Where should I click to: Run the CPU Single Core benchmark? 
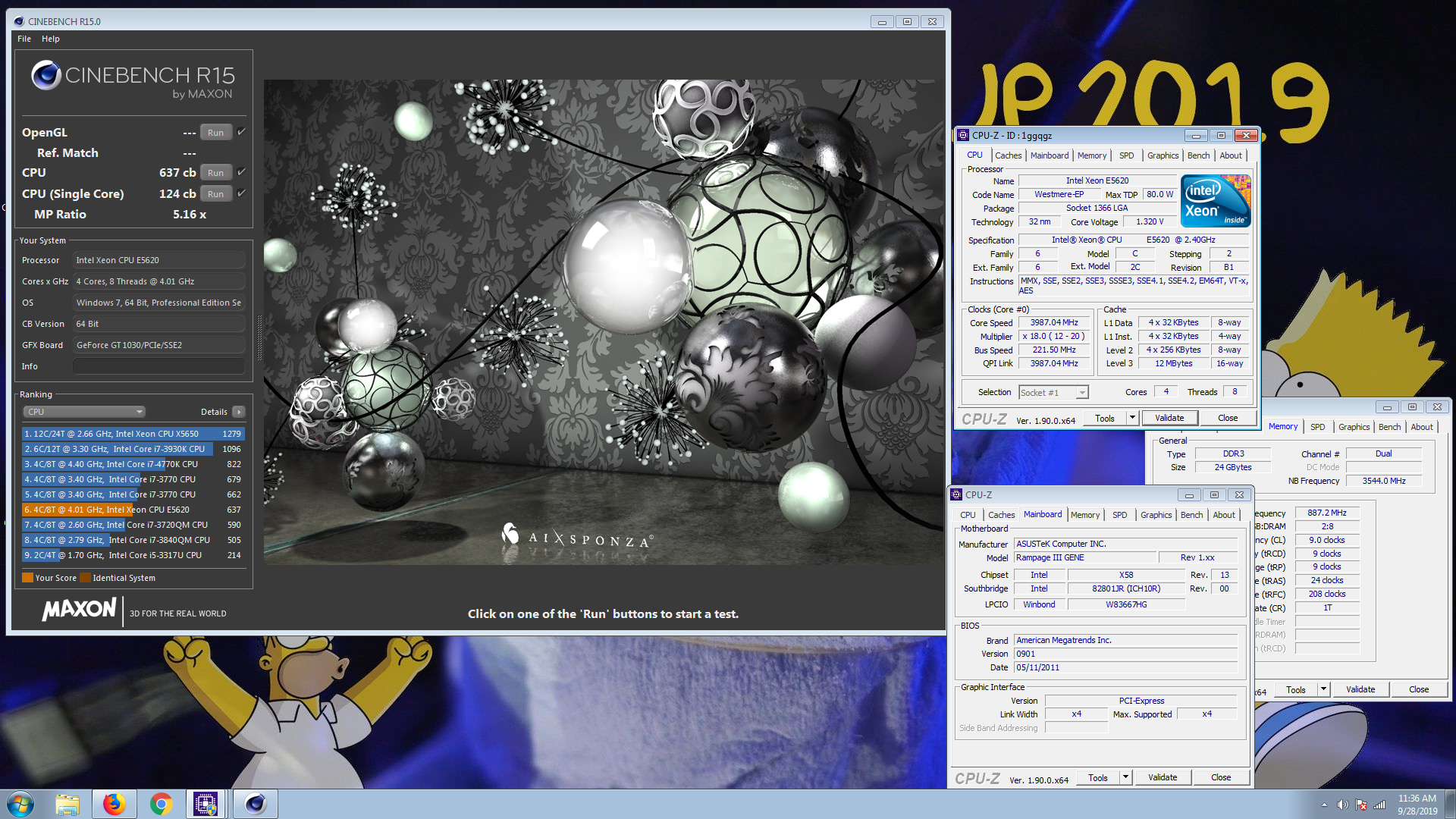[x=215, y=193]
